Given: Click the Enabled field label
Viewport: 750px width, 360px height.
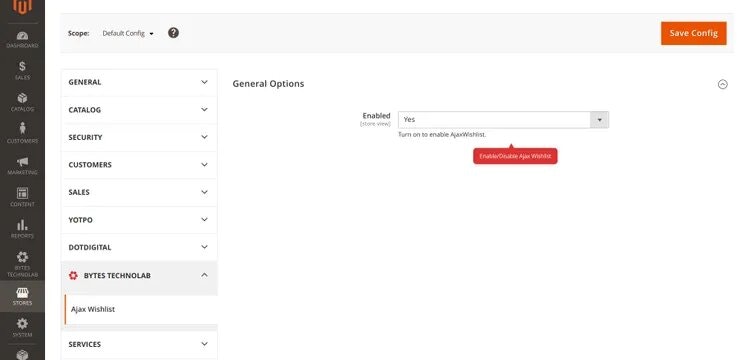Looking at the screenshot, I should pos(376,116).
